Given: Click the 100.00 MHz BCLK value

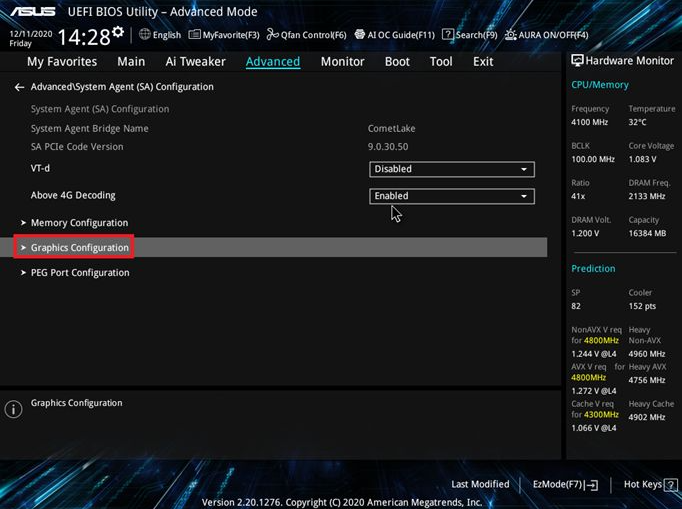Looking at the screenshot, I should pyautogui.click(x=593, y=159).
